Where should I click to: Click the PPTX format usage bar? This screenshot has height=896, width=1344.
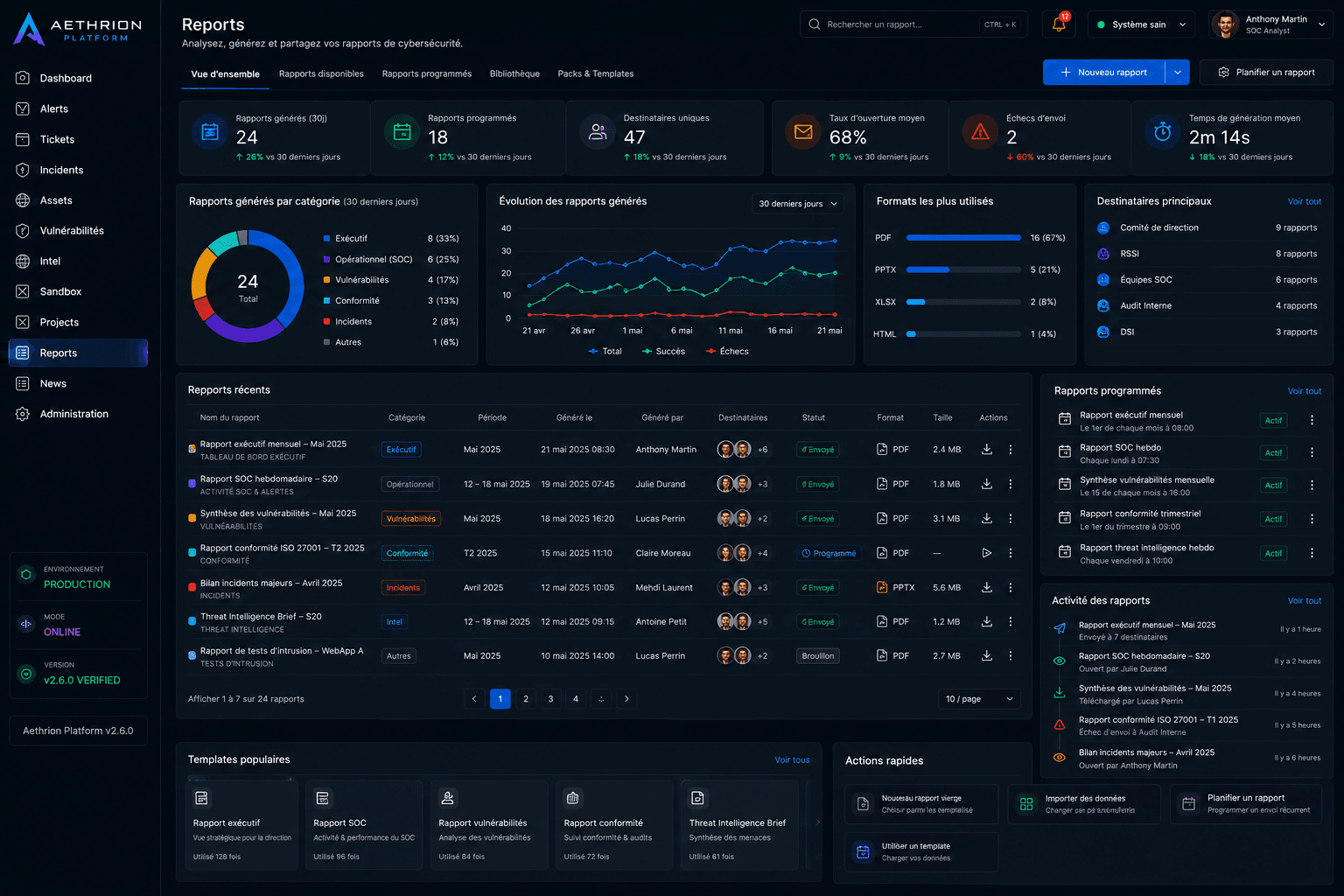tap(963, 269)
